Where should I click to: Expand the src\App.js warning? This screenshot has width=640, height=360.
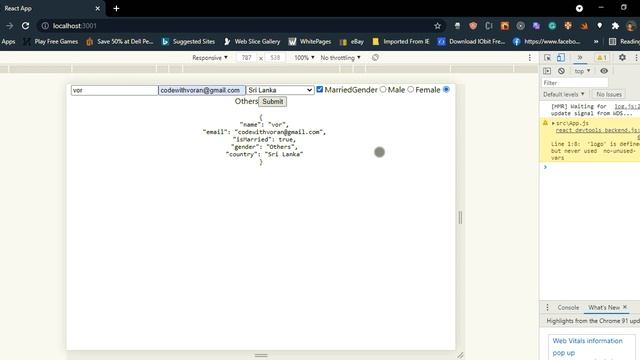pyautogui.click(x=553, y=123)
